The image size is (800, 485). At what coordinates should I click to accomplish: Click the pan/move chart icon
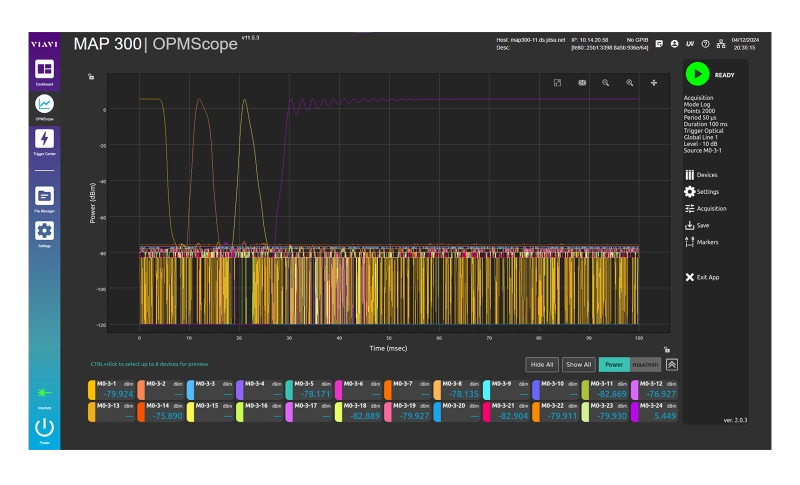tap(654, 83)
